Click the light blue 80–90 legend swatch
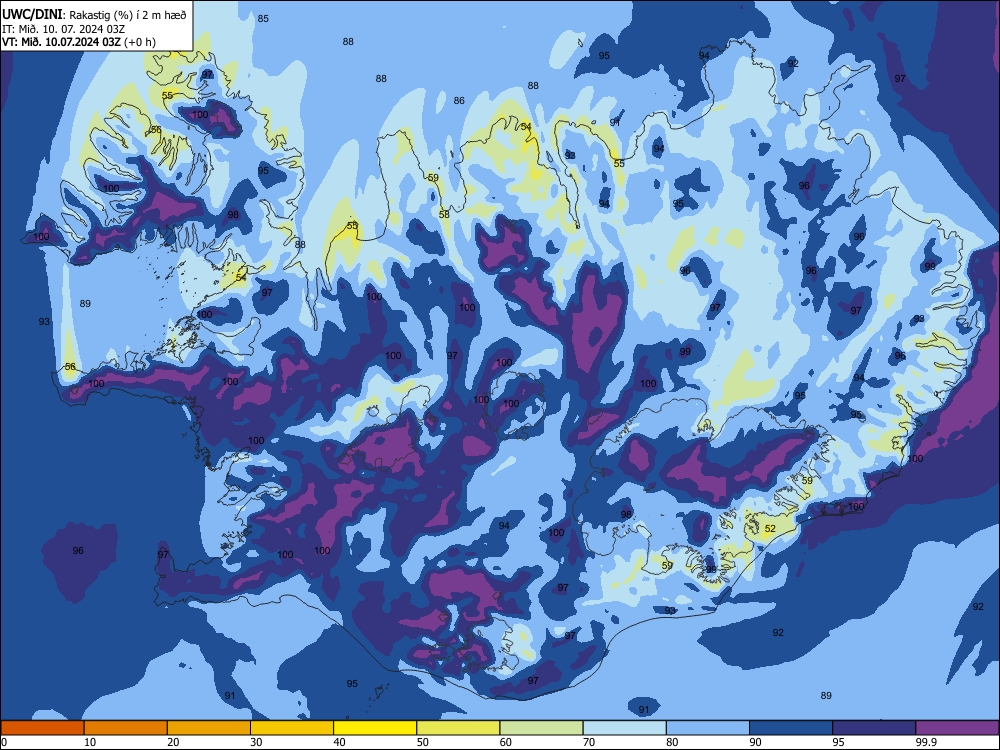This screenshot has height=750, width=1000. (x=708, y=728)
